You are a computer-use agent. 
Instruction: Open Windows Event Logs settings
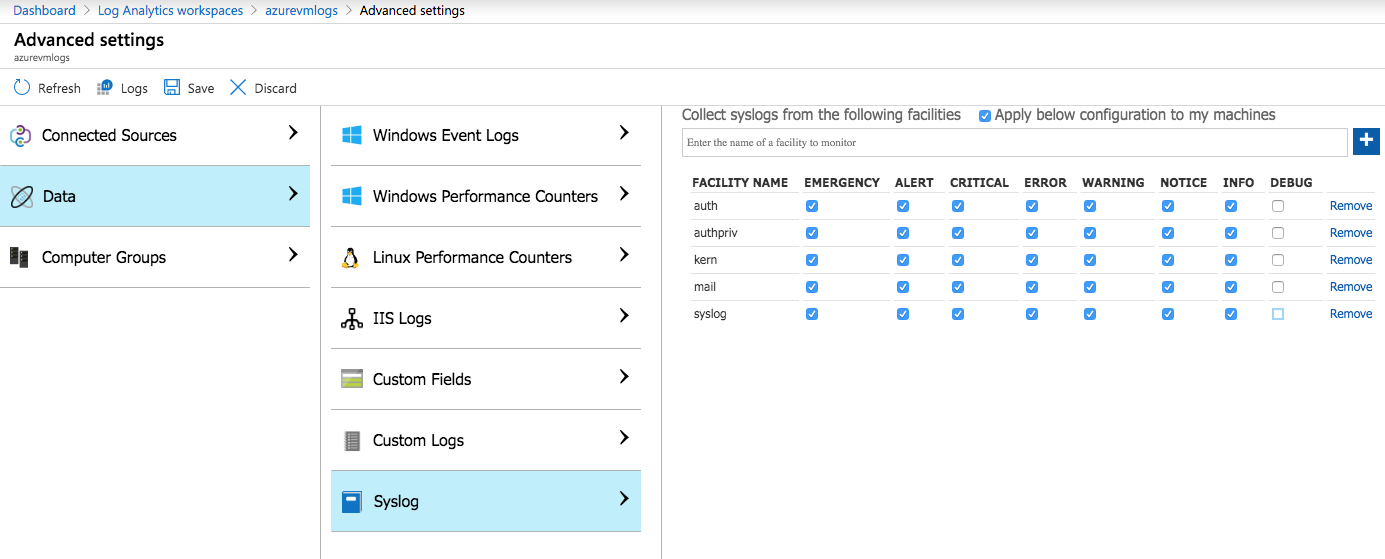tap(486, 135)
